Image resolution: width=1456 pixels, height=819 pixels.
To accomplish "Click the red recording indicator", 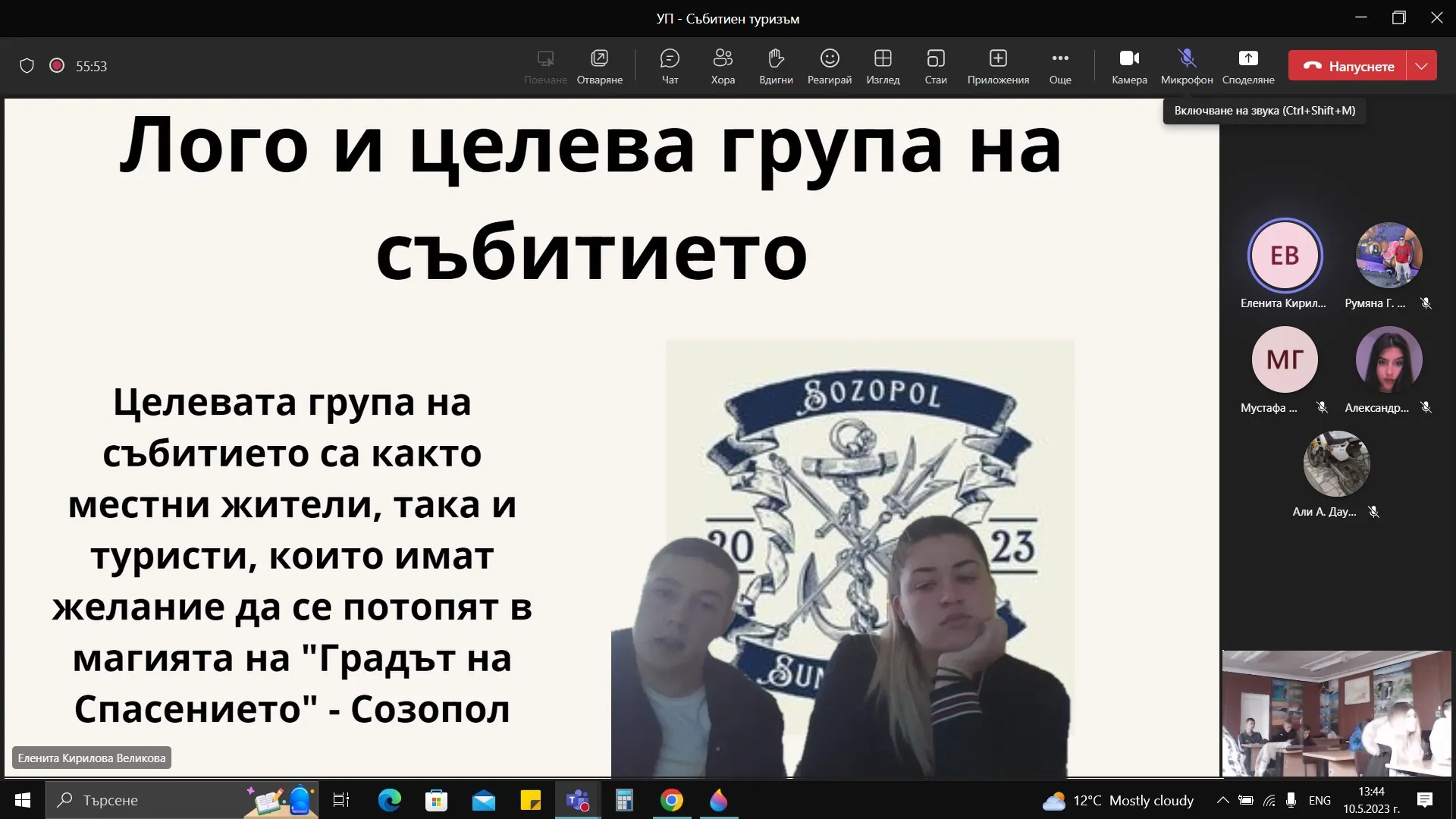I will 56,66.
